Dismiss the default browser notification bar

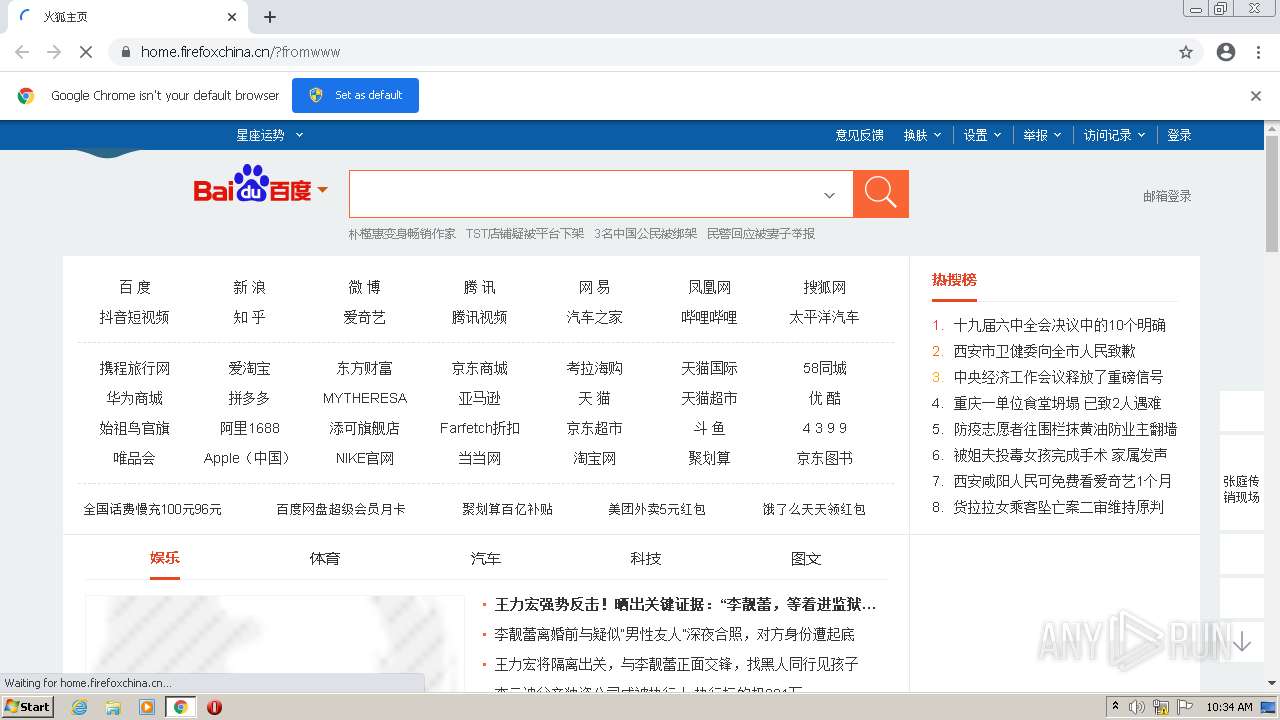pyautogui.click(x=1256, y=96)
